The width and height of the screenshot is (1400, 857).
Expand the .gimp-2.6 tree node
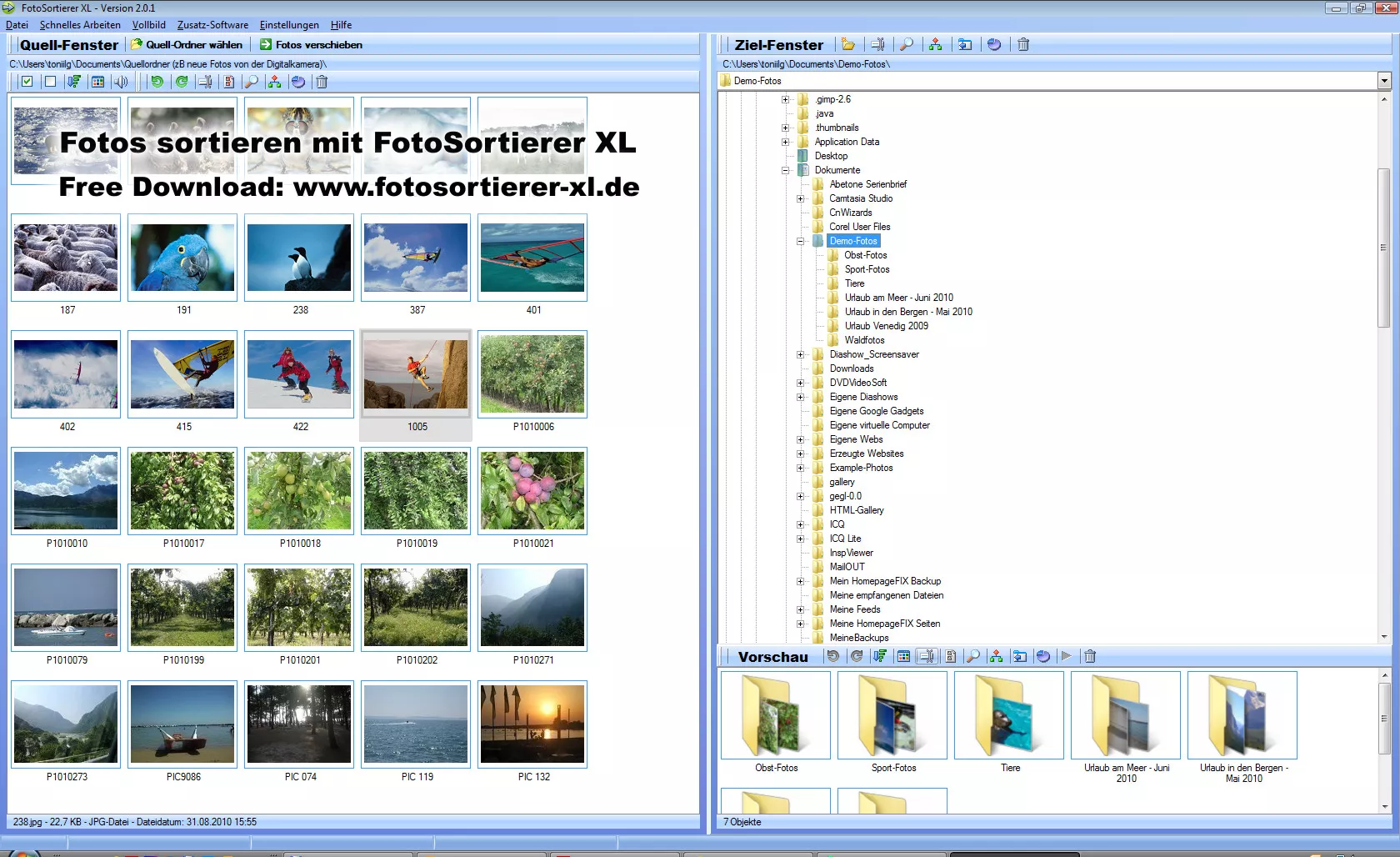(x=785, y=99)
